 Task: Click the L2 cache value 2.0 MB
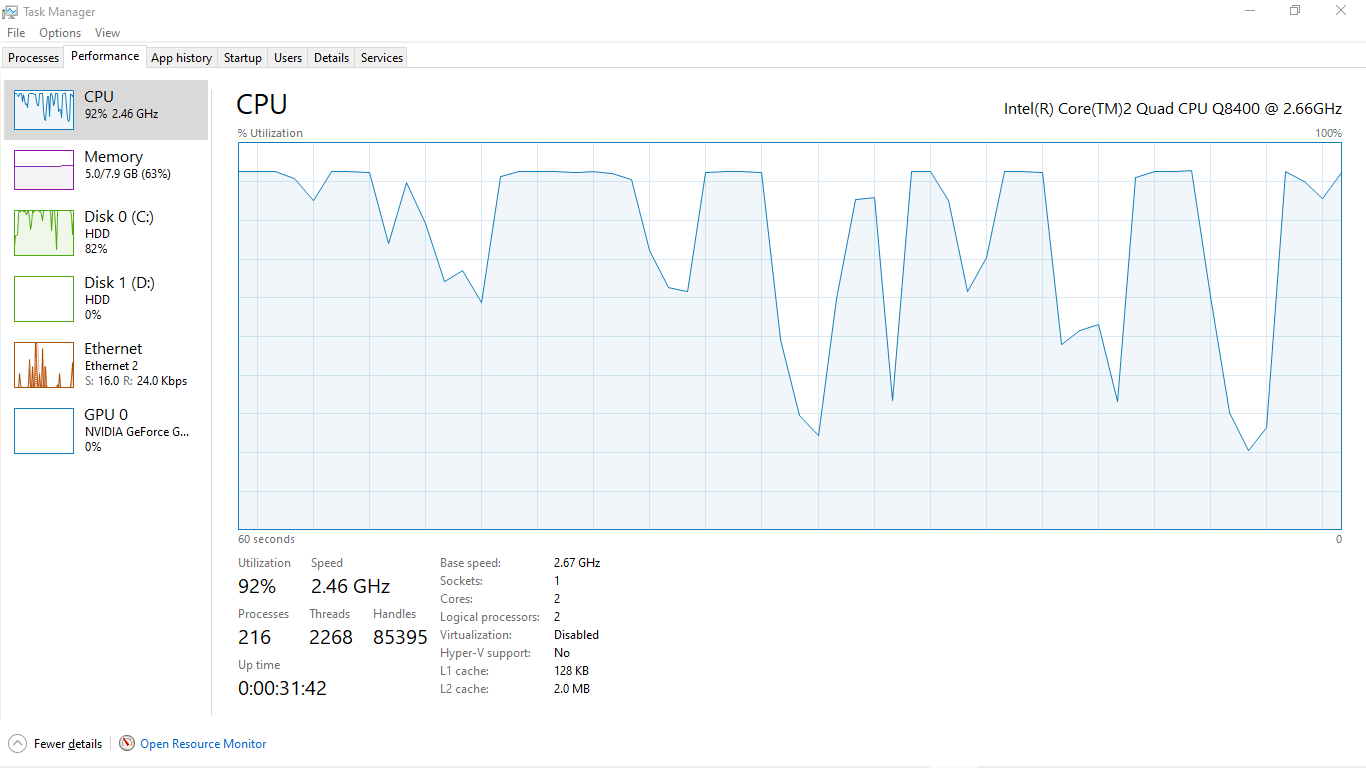[x=572, y=689]
